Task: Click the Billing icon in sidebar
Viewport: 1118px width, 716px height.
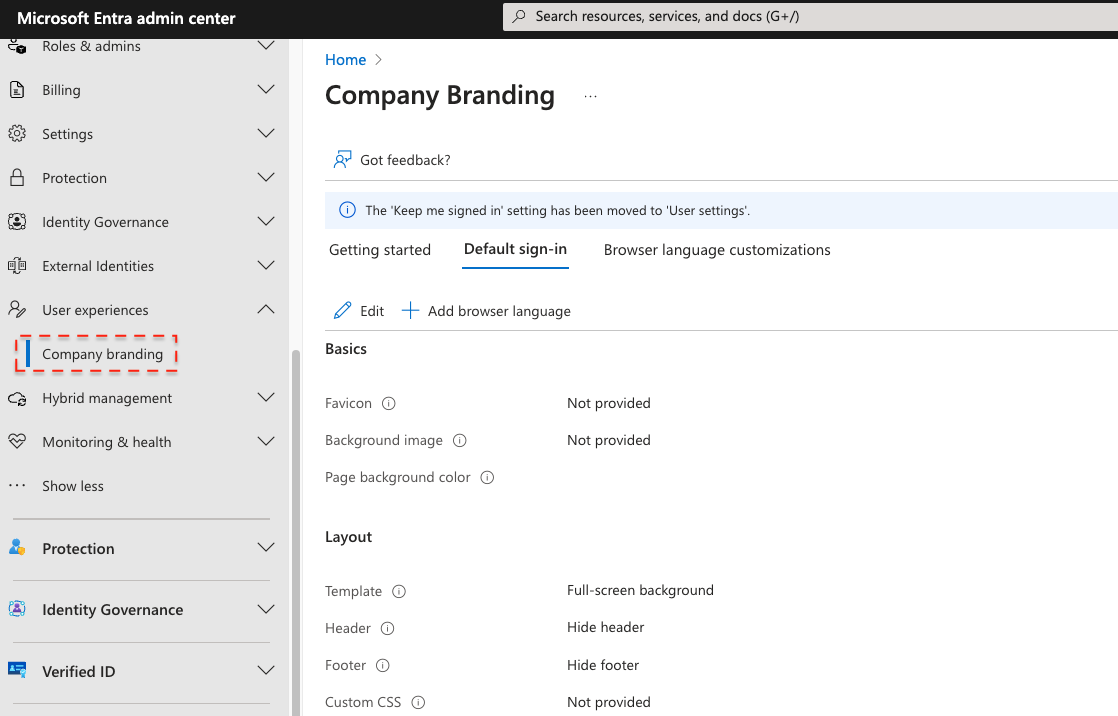Action: 17,90
